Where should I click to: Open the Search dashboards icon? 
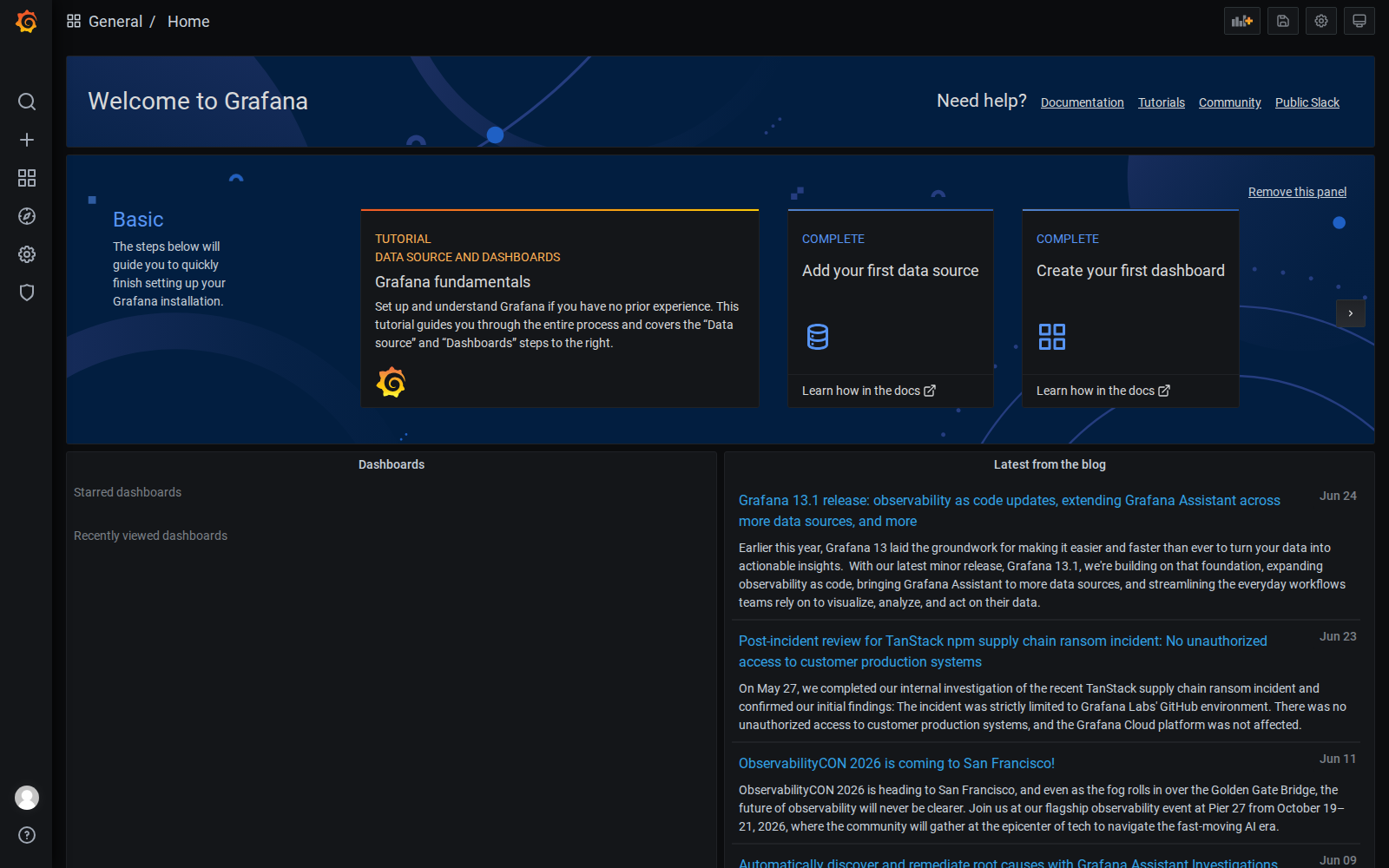[27, 102]
